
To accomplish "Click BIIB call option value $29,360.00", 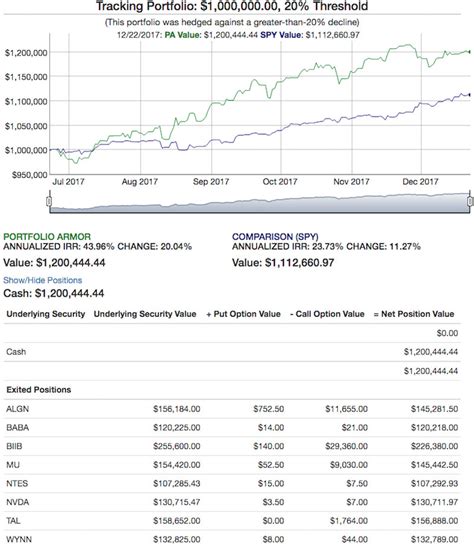I will pyautogui.click(x=347, y=446).
